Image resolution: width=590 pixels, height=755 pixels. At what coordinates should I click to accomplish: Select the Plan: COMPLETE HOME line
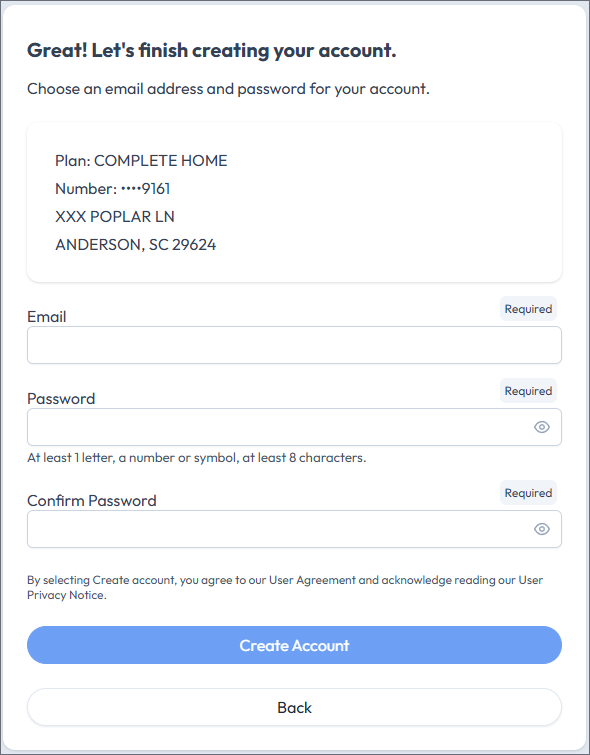[141, 161]
